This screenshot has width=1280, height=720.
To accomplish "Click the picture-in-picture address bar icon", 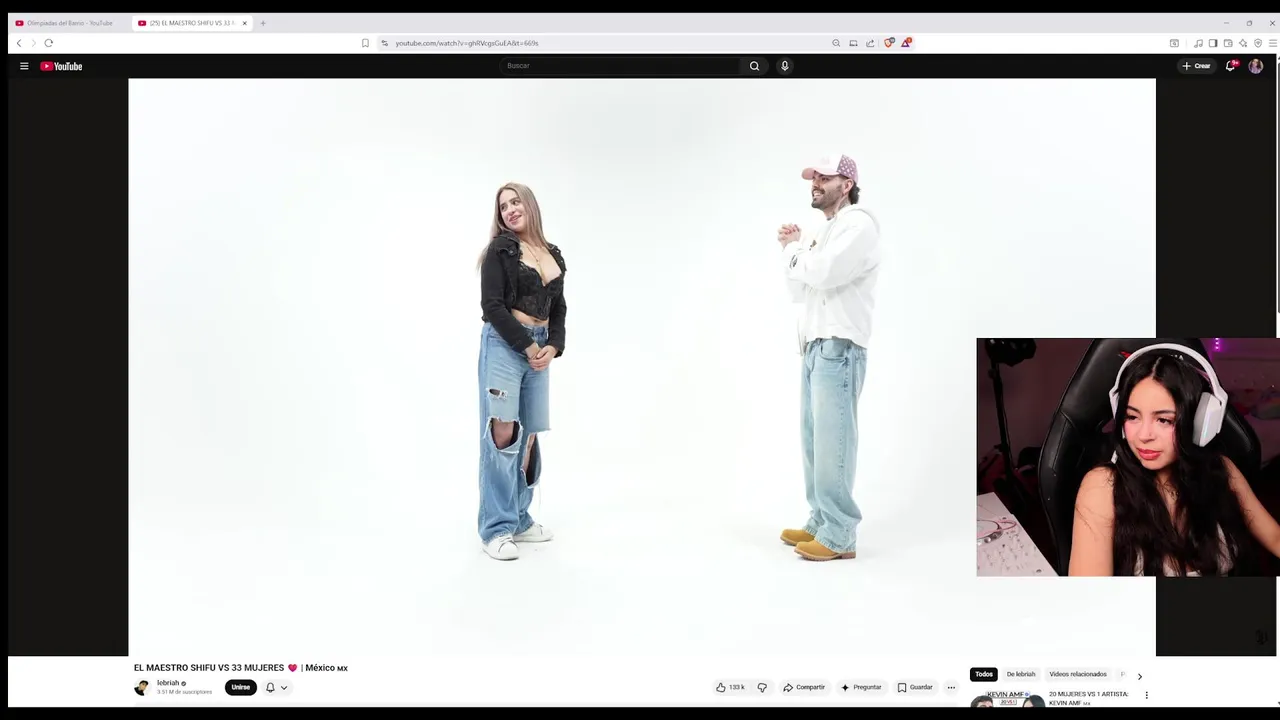I will click(x=853, y=43).
